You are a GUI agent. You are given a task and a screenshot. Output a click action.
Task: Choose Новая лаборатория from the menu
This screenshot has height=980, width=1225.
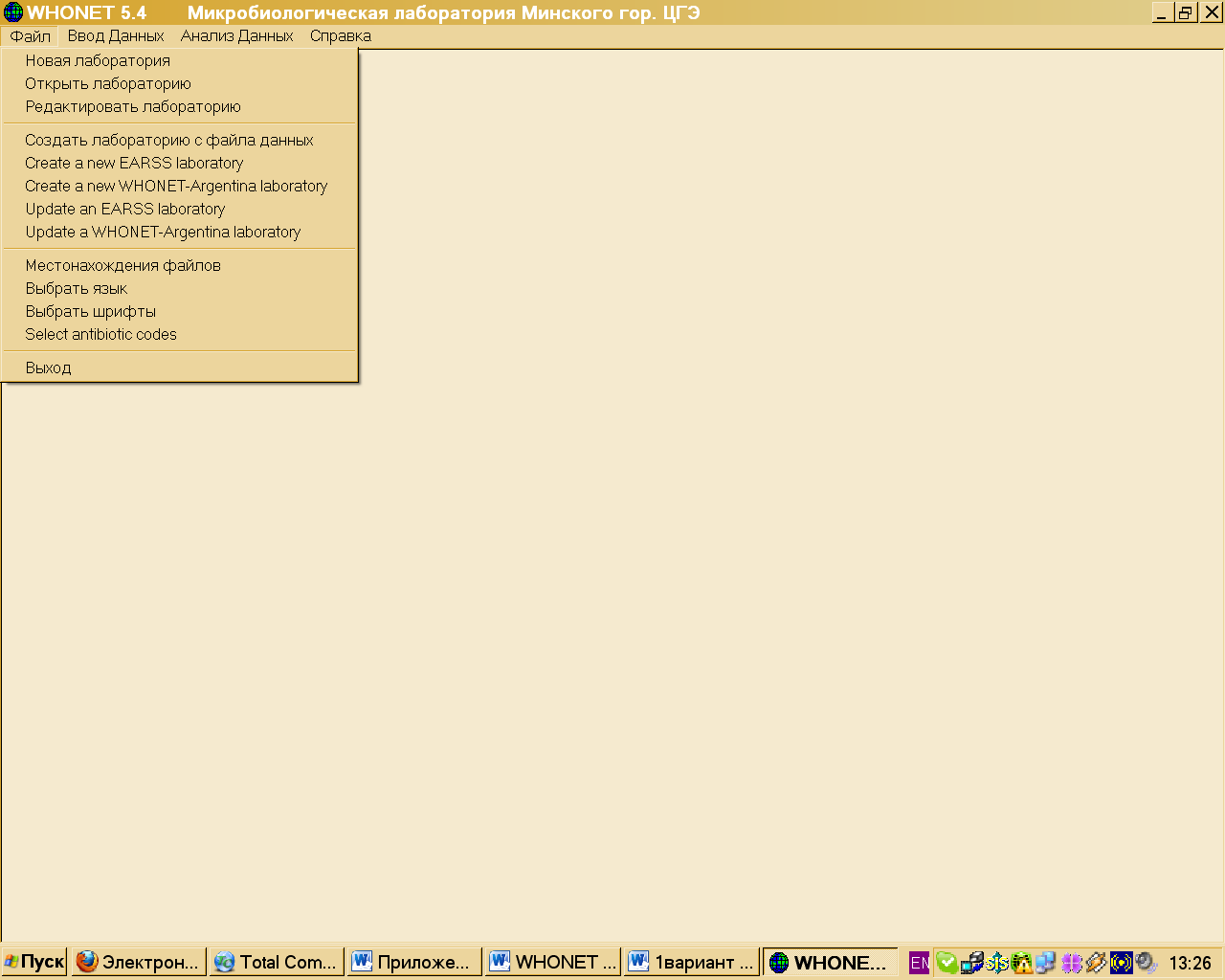point(180,60)
